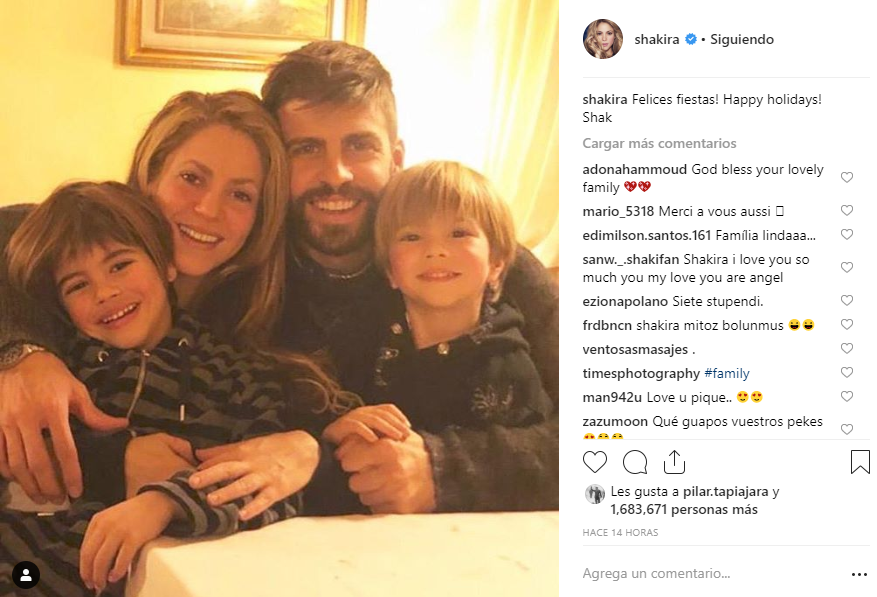Open the HACE 14 HORAS timestamp

tap(620, 533)
